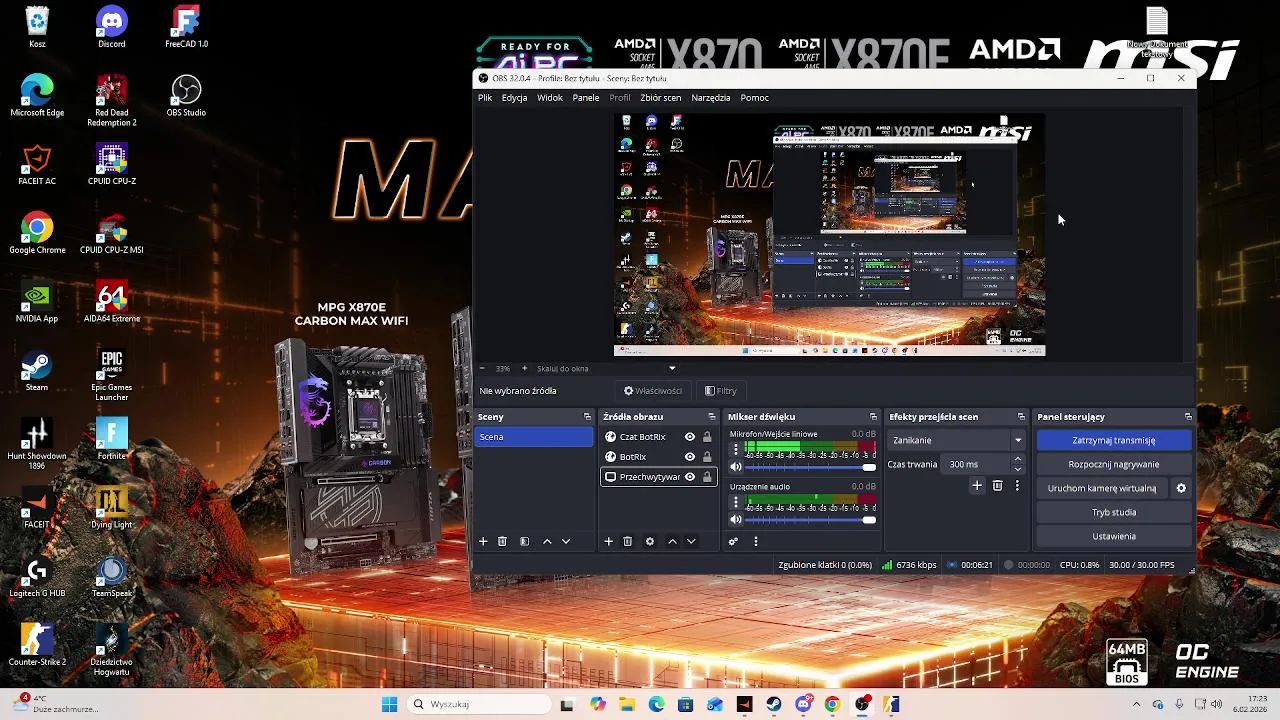Click Rozpocznij nagrywanie to start recording
Viewport: 1280px width, 720px height.
pyautogui.click(x=1114, y=464)
